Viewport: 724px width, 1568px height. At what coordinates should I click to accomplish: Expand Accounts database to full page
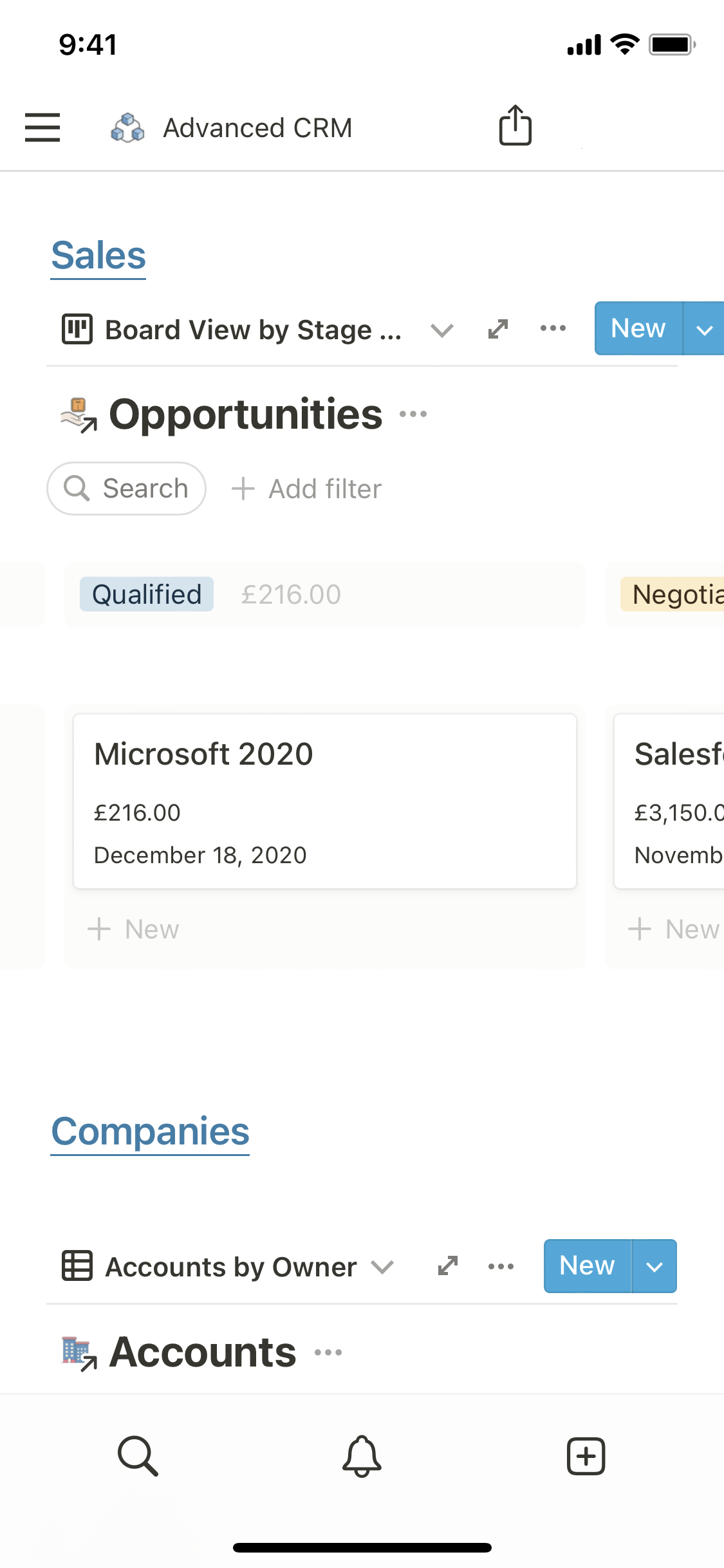click(x=447, y=1266)
